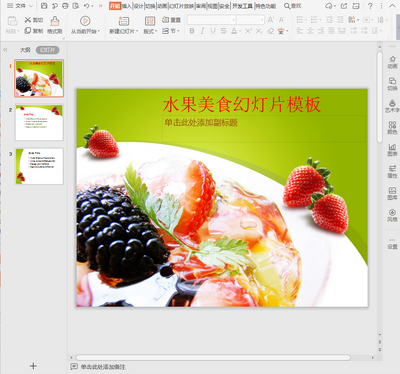Click the Subscript X₂ icon

tap(259, 31)
